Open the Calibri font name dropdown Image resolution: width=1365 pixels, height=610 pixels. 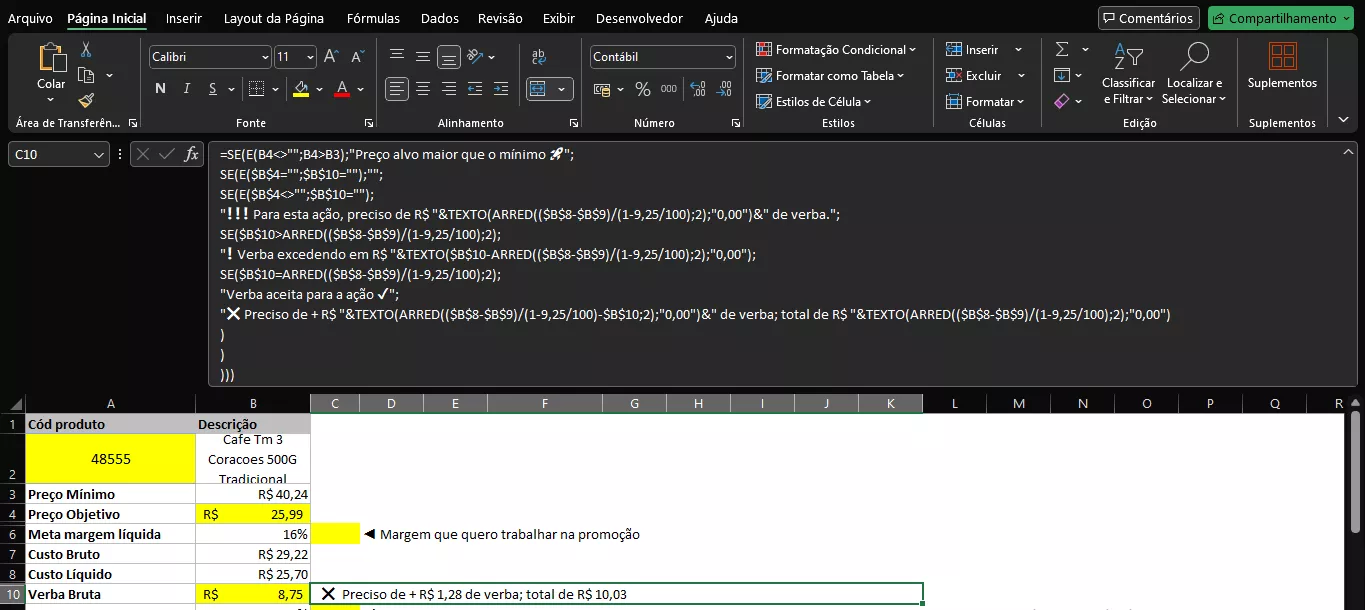click(x=265, y=57)
